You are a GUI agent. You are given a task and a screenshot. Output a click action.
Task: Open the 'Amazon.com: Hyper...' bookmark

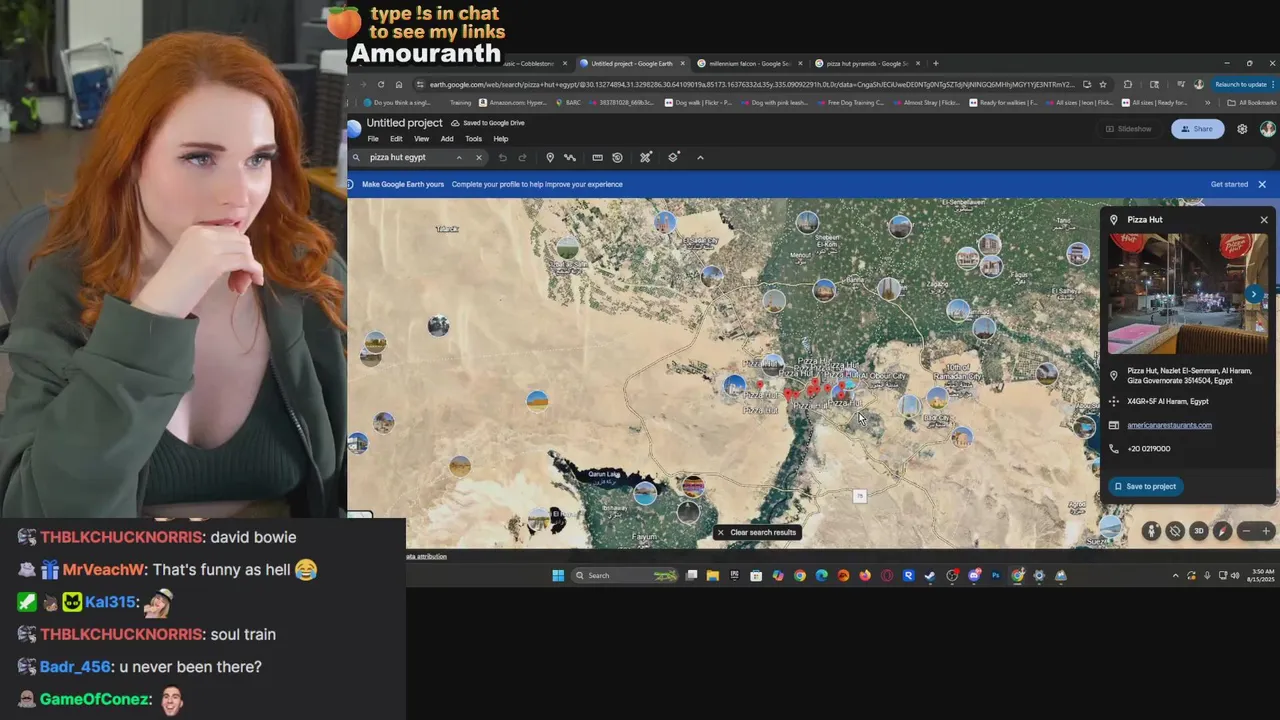tap(512, 102)
